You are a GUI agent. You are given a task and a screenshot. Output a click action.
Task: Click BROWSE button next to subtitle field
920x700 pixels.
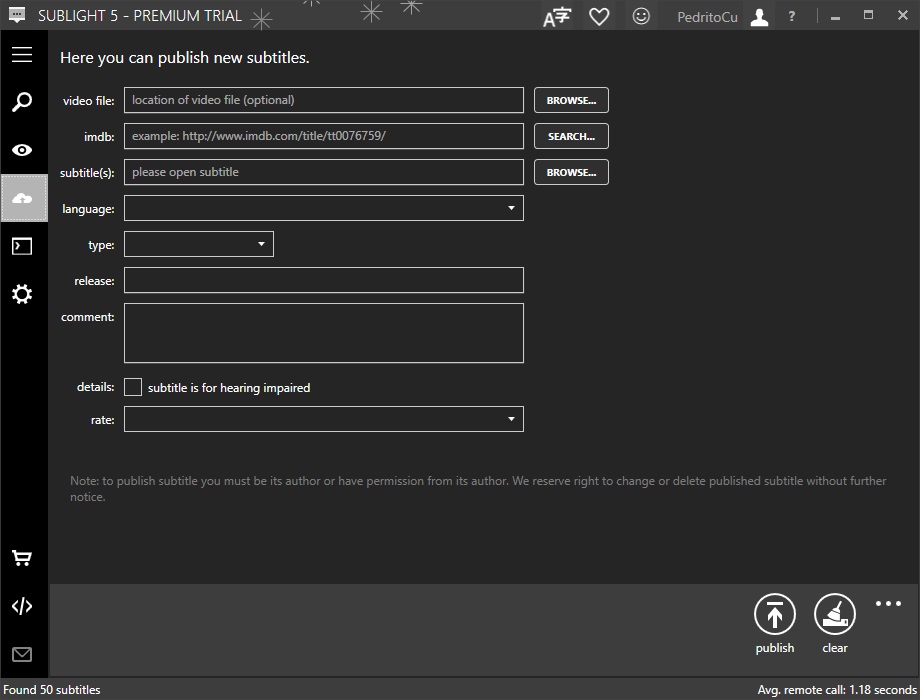click(x=571, y=173)
